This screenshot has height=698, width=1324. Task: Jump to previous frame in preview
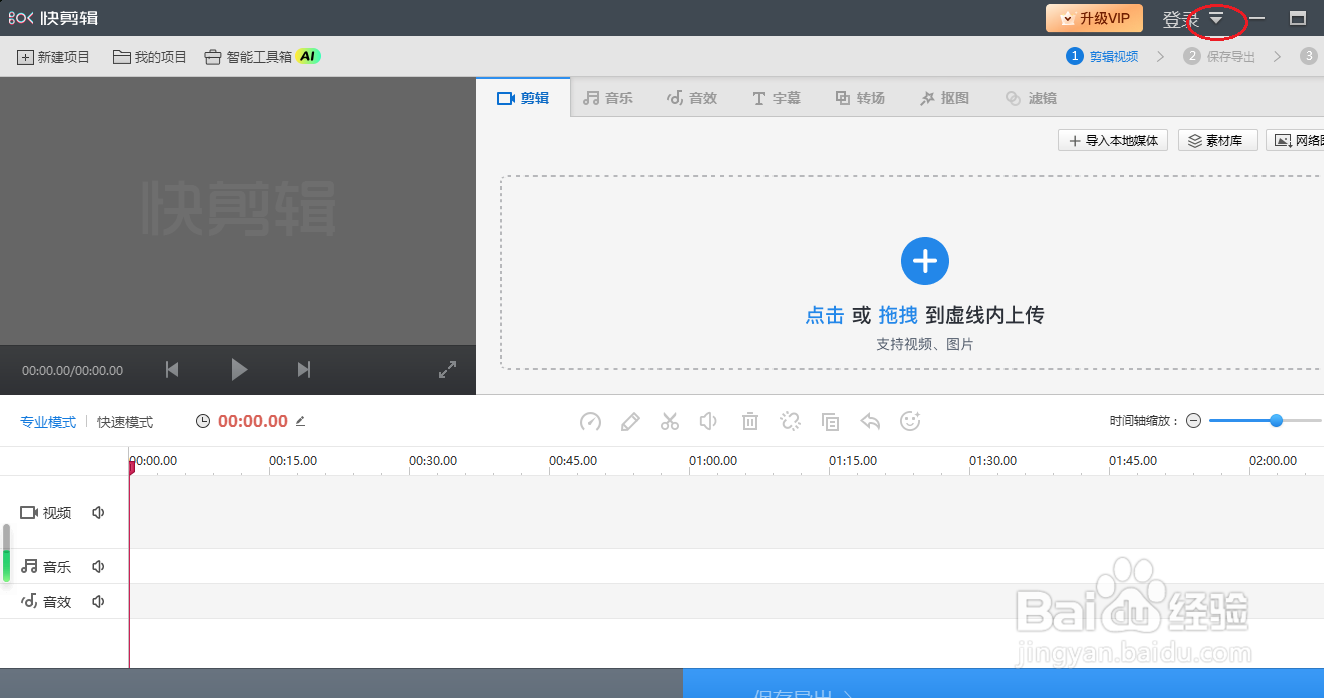172,370
